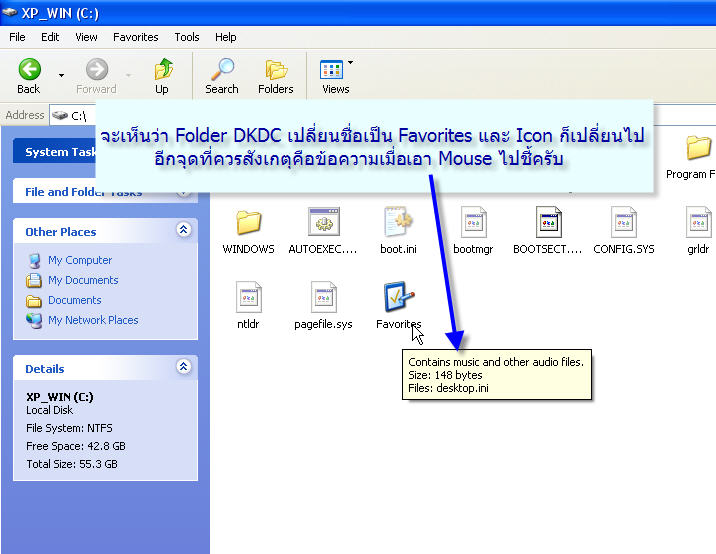Click the System Tasks panel header
This screenshot has height=554, width=716.
pos(55,152)
